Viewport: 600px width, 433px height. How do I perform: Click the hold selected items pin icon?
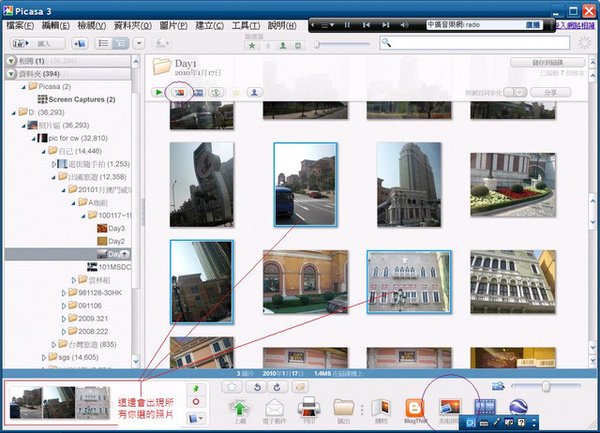click(196, 389)
